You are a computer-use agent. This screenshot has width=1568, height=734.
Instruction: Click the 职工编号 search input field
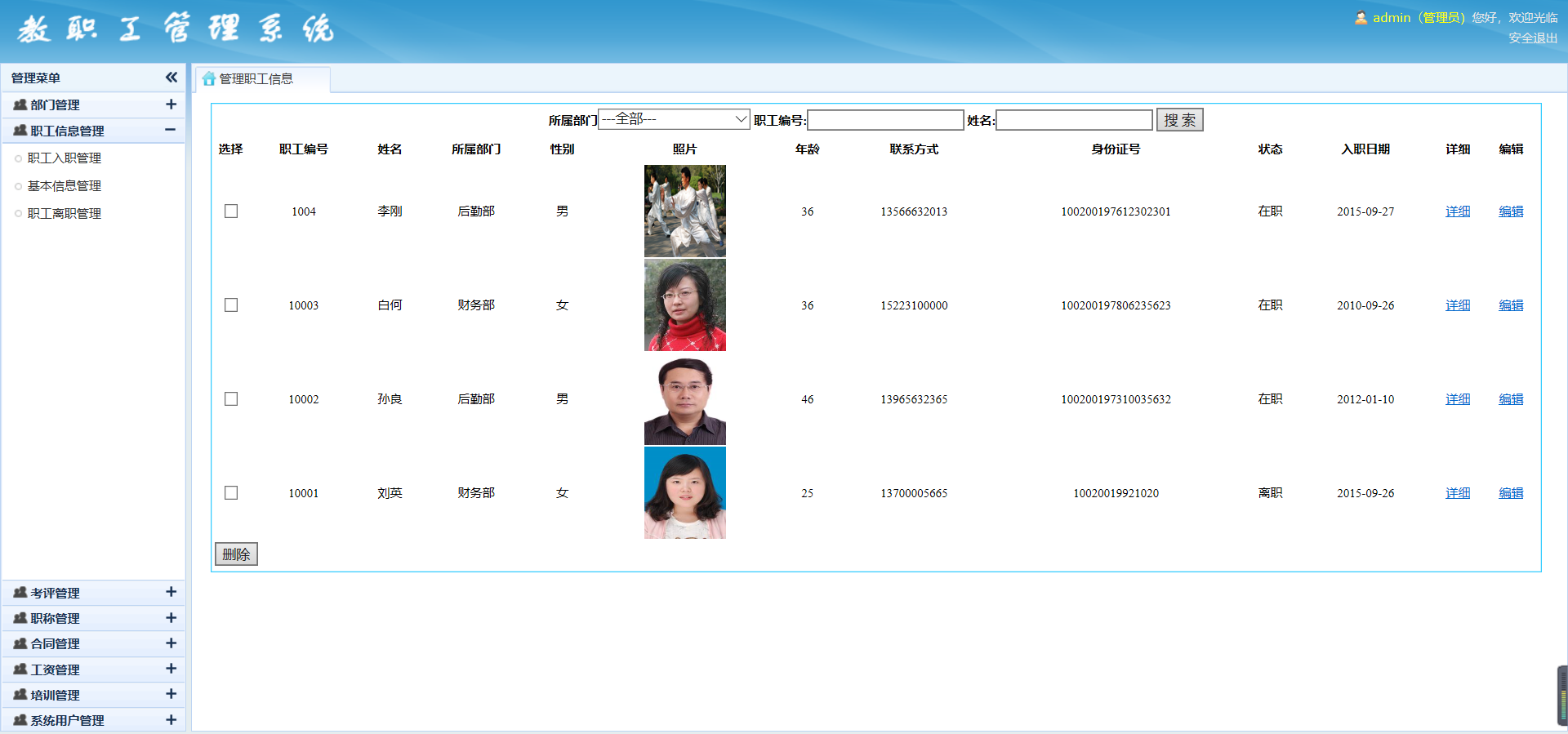(885, 121)
